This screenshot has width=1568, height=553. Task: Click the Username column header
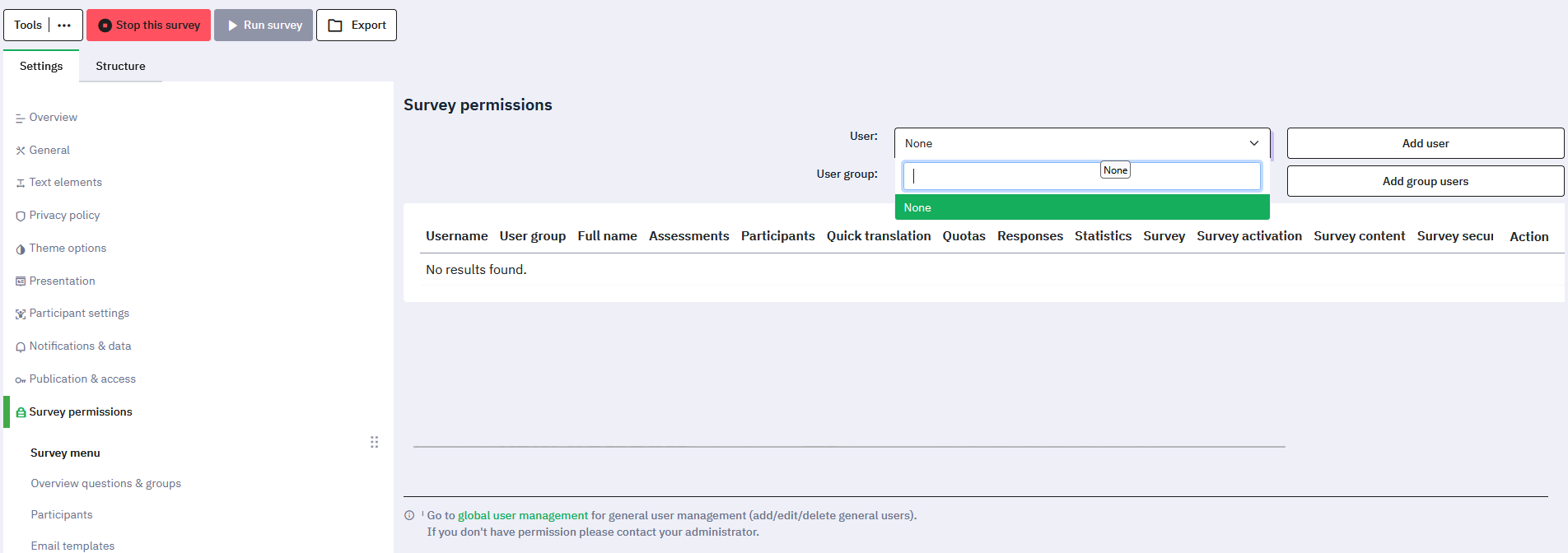(457, 236)
